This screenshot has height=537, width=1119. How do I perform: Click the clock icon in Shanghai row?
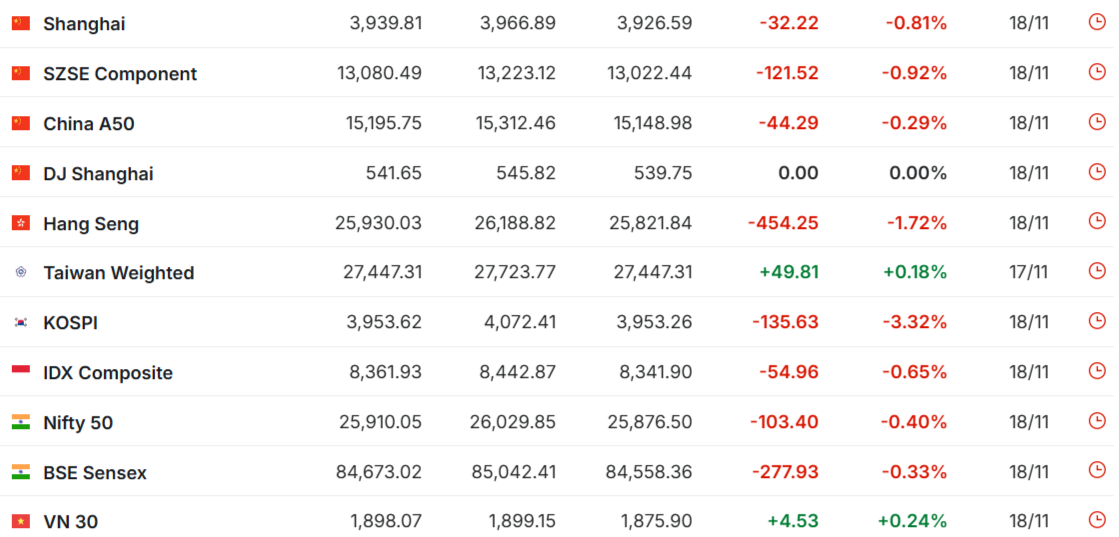1097,22
